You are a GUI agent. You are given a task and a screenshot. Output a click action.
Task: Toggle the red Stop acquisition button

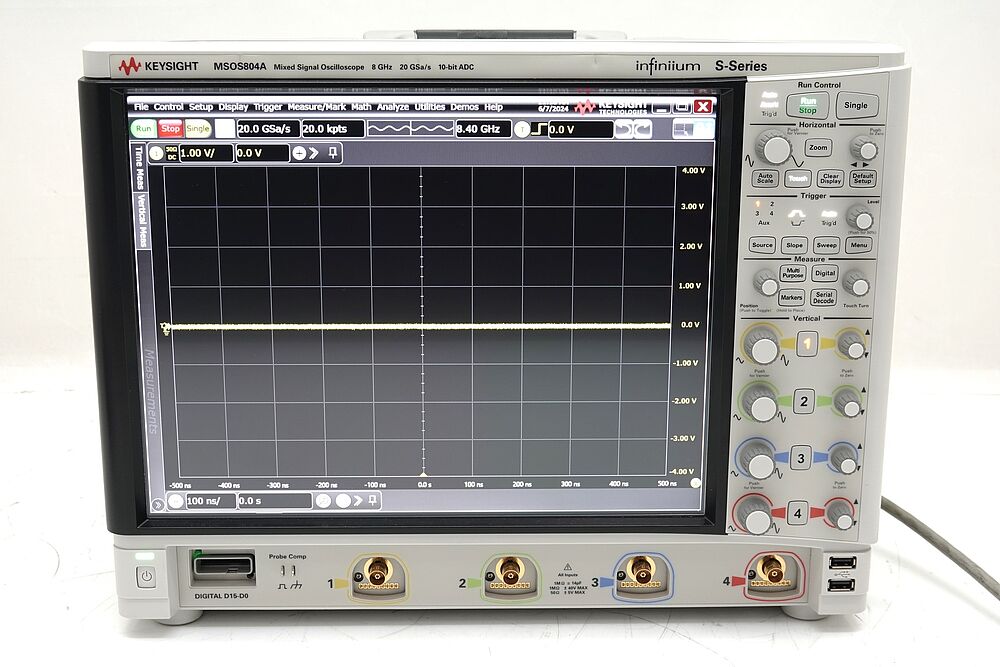pyautogui.click(x=170, y=128)
